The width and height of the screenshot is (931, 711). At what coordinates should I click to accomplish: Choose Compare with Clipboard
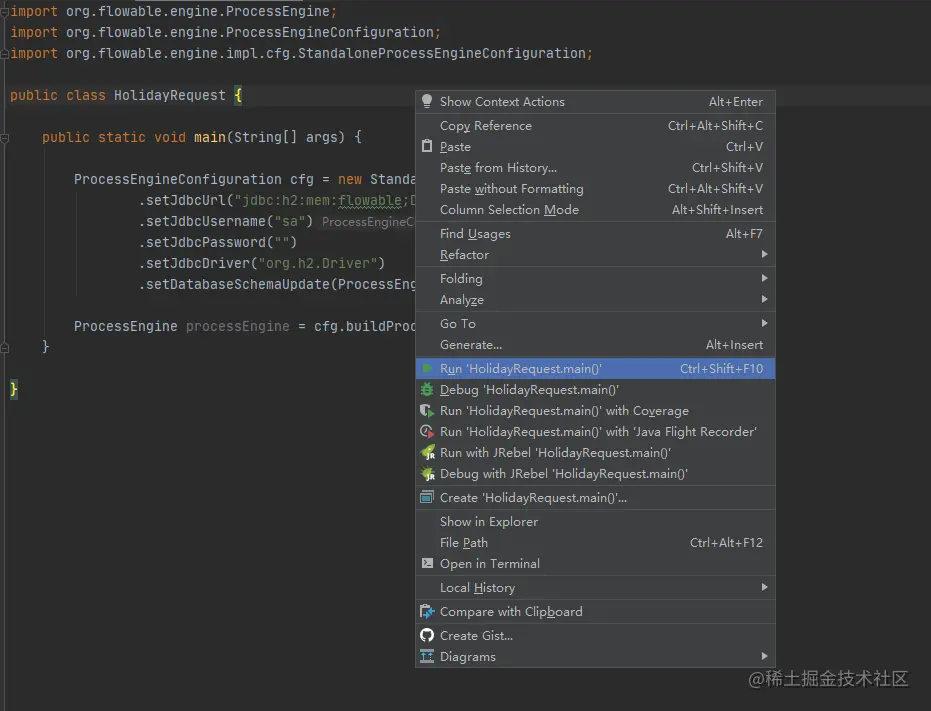[511, 612]
